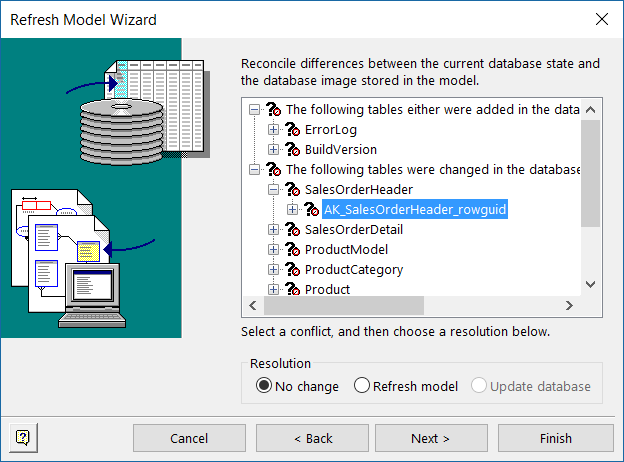Select the No change resolution option
Image resolution: width=624 pixels, height=462 pixels.
pos(264,386)
